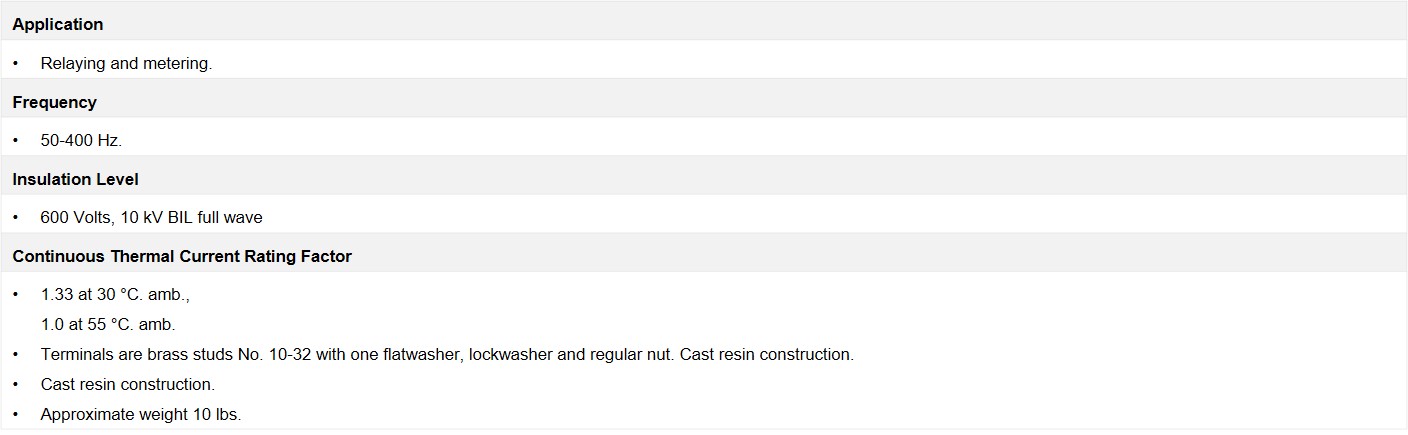Click the "1.0 at 55 °C. amb." line
This screenshot has height=435, width=1408.
[108, 324]
